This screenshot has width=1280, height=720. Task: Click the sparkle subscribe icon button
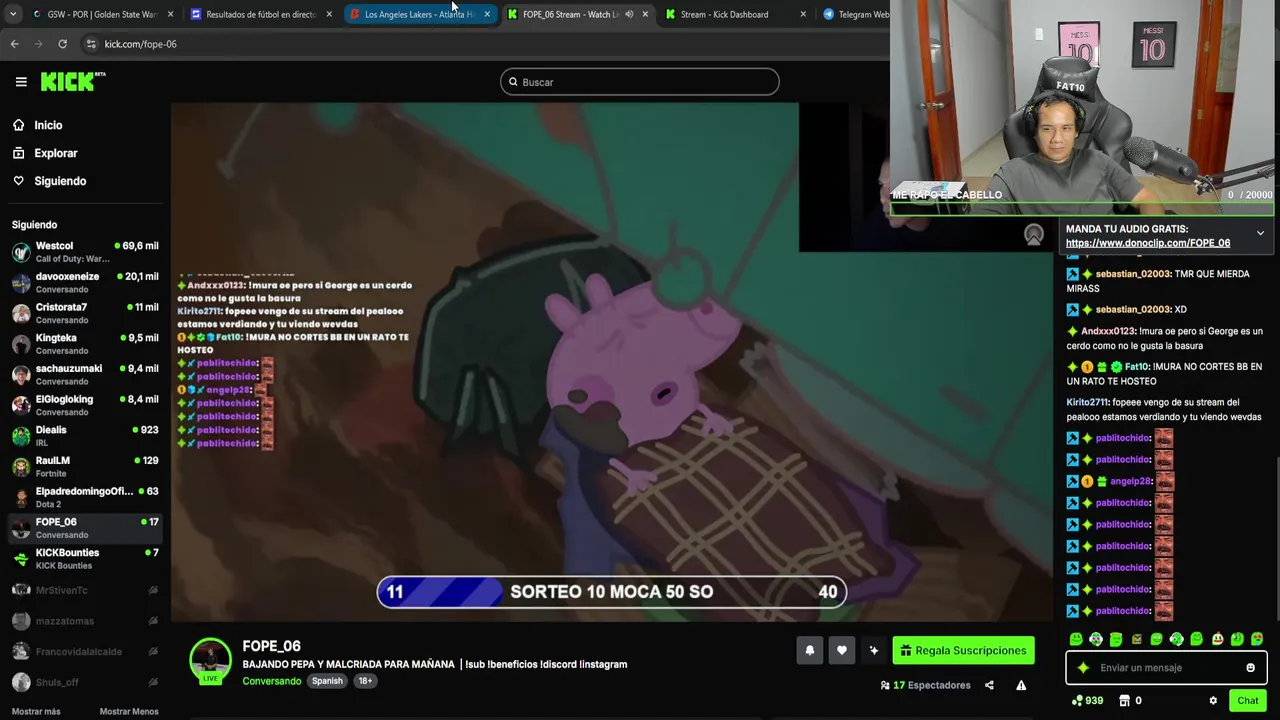[874, 650]
